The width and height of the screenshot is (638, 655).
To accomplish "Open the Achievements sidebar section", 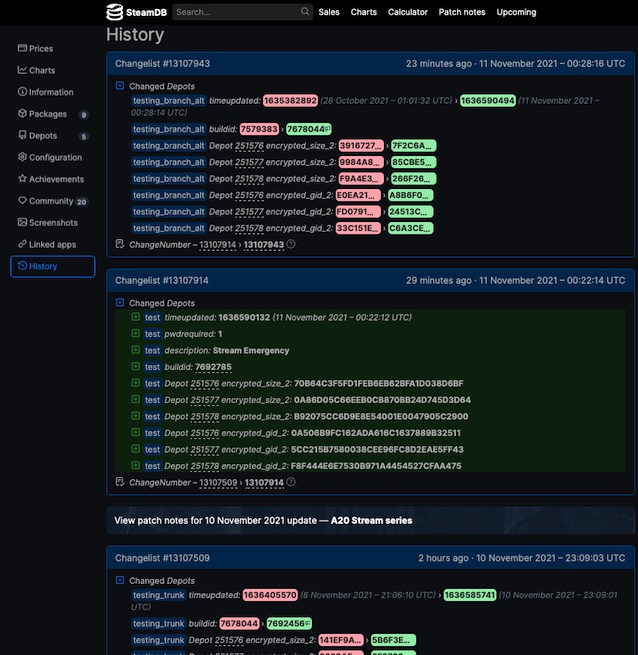I will 56,179.
